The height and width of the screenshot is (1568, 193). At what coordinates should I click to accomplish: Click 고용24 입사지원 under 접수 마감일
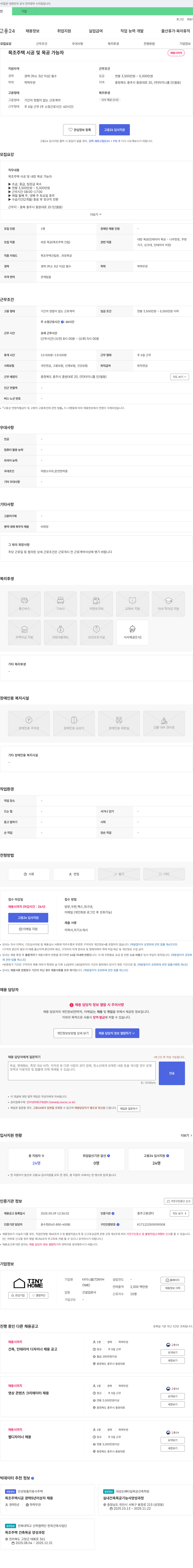(28, 918)
